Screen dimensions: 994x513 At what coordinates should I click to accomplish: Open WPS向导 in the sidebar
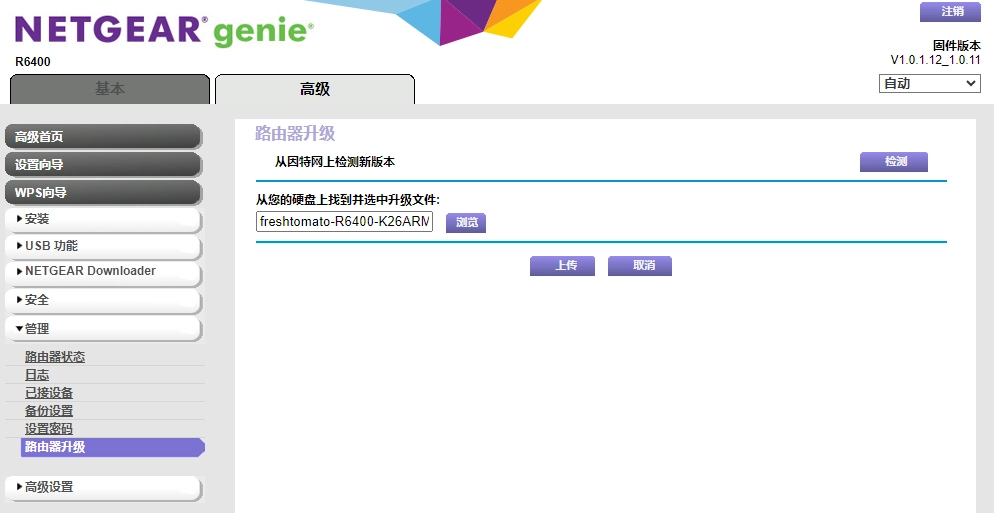click(103, 193)
